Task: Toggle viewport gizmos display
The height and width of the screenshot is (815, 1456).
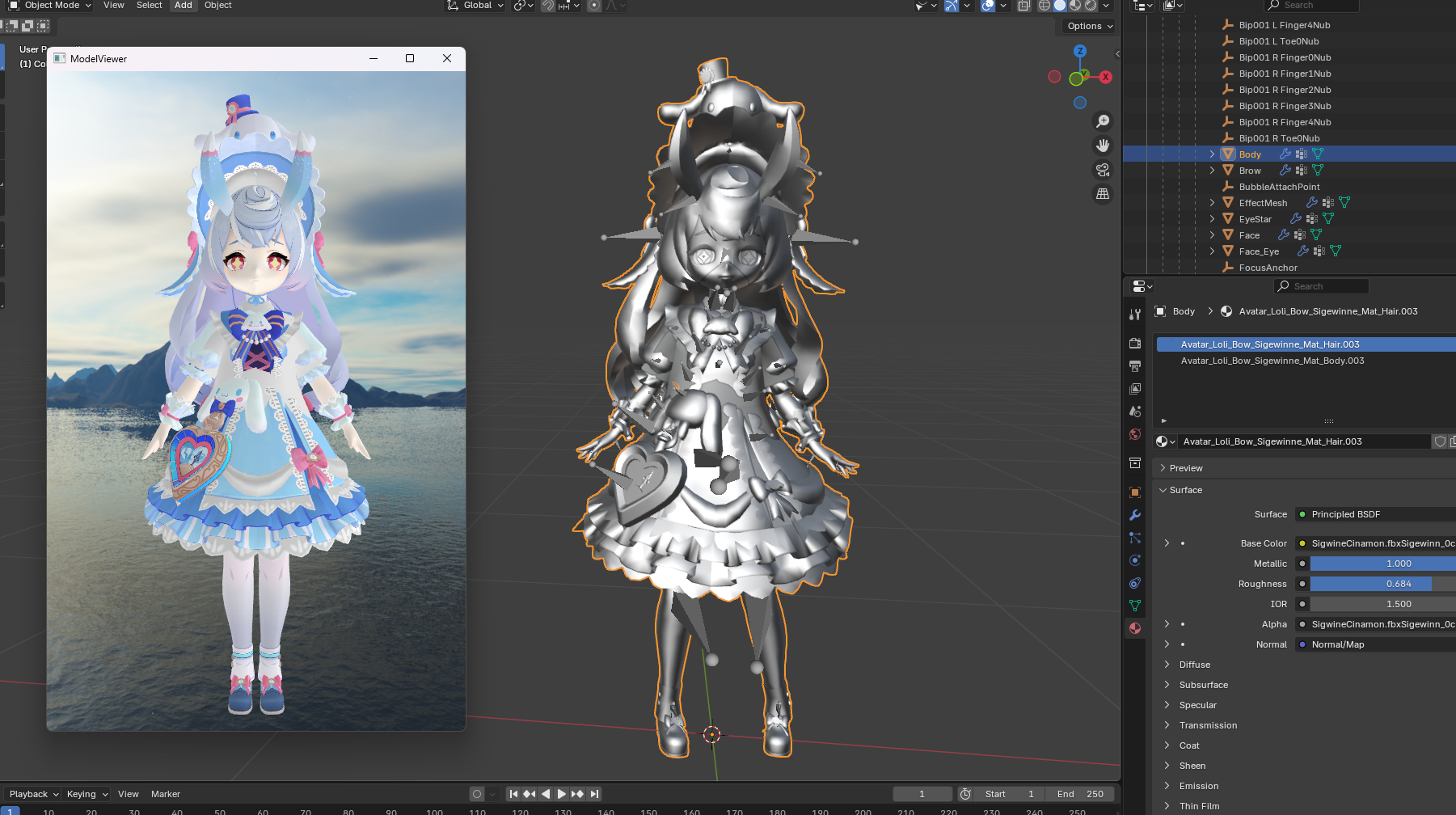Action: [x=952, y=6]
